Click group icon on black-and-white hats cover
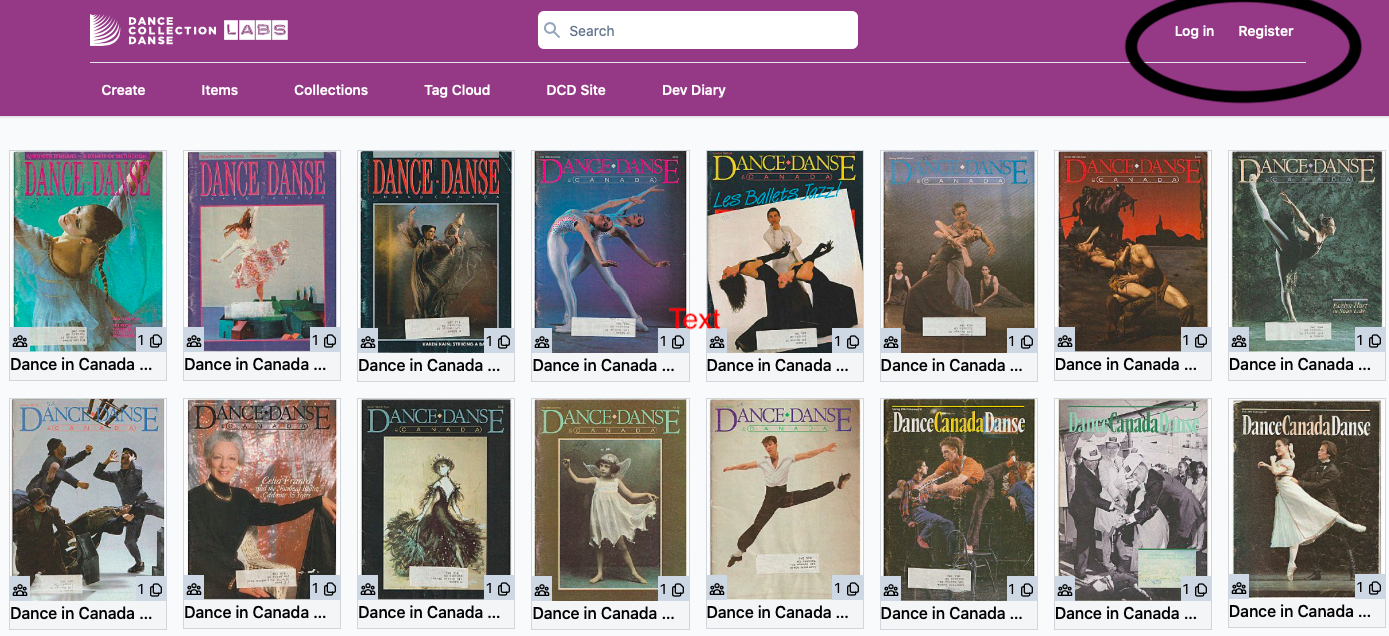Screen dimensions: 1389x636 (x=1064, y=590)
